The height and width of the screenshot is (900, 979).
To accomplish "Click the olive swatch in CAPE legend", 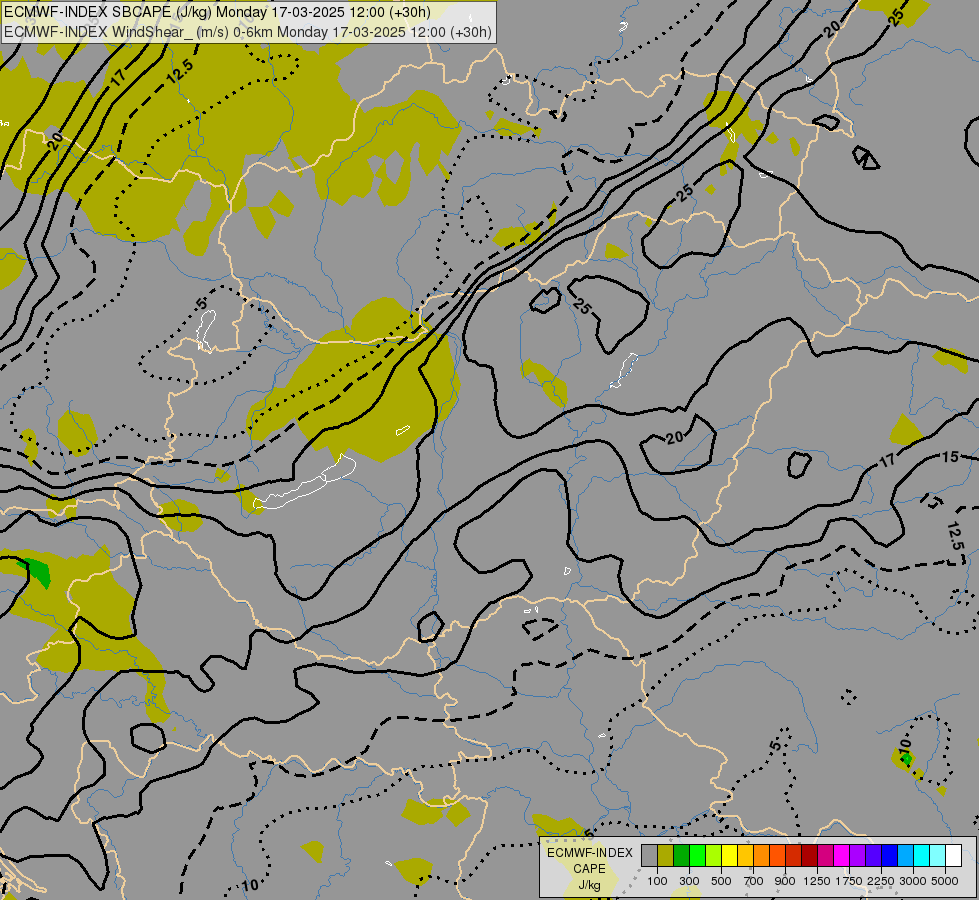I will (x=666, y=855).
